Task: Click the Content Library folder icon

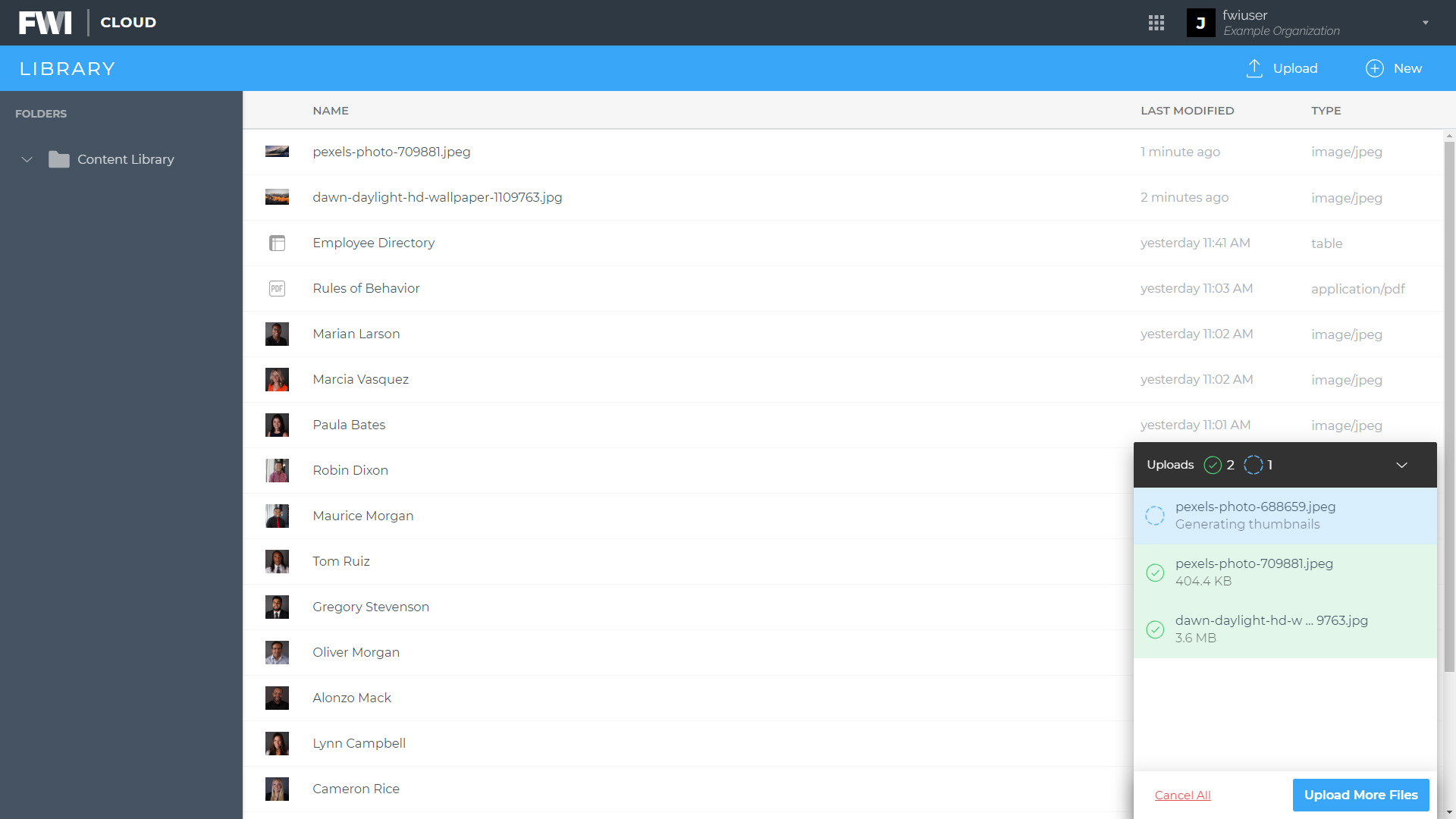Action: point(58,159)
